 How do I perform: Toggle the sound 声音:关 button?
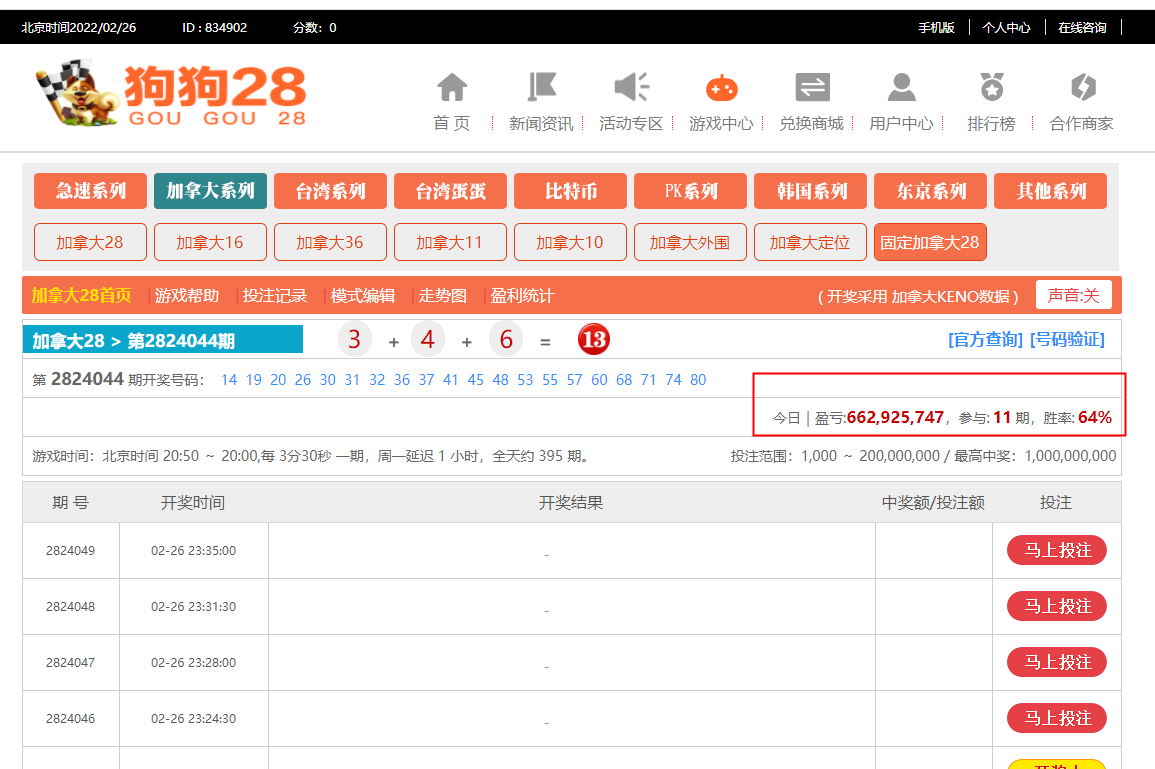coord(1073,295)
